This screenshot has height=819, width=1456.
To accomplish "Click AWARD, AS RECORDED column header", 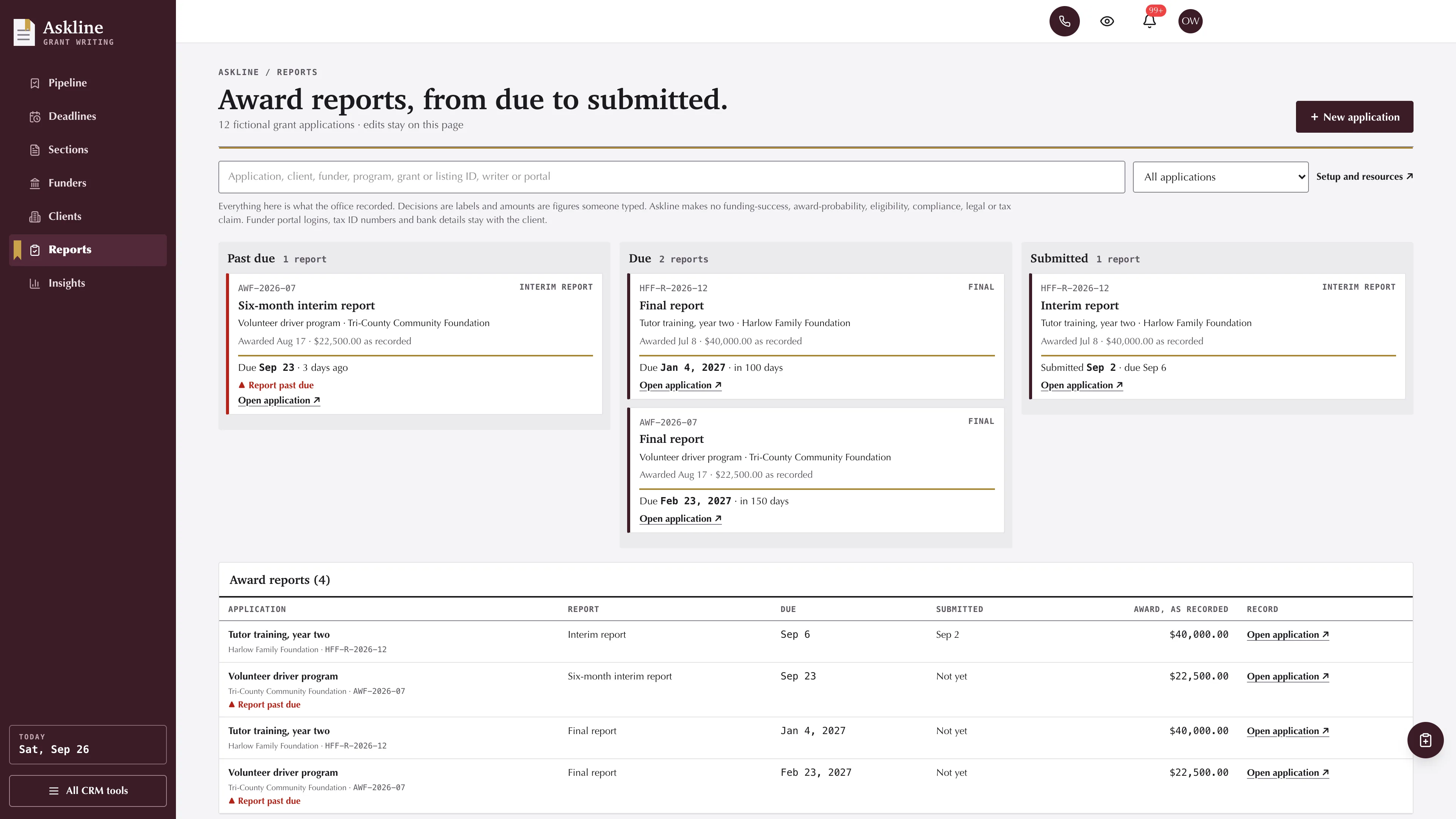I will click(x=1181, y=609).
